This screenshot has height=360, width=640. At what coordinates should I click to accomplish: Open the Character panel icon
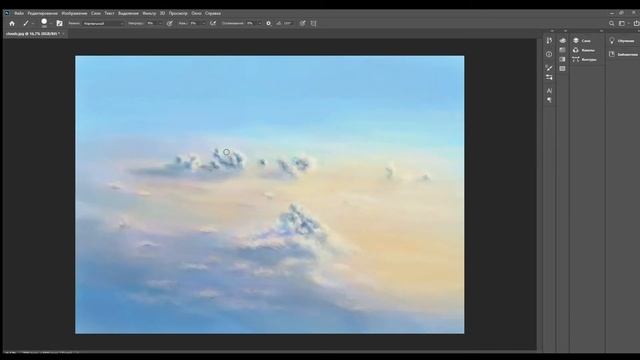click(549, 91)
